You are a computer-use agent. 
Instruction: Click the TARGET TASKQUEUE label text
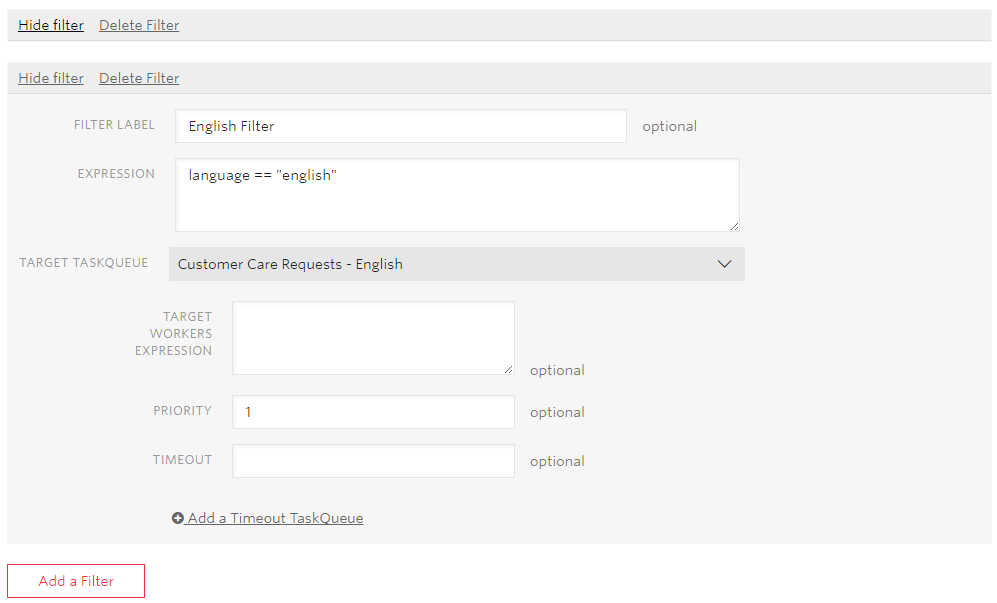[x=84, y=263]
